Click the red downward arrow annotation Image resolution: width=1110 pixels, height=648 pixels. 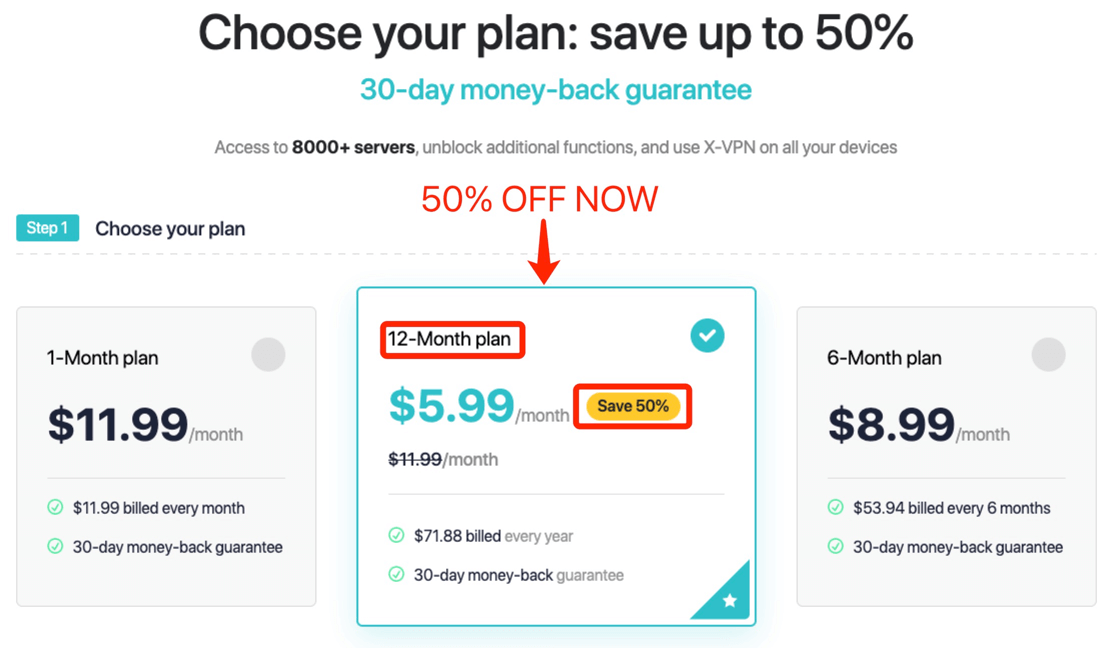pyautogui.click(x=544, y=252)
